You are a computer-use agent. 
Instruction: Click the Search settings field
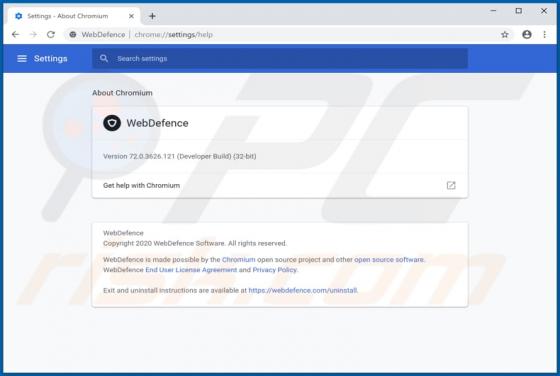tap(280, 59)
